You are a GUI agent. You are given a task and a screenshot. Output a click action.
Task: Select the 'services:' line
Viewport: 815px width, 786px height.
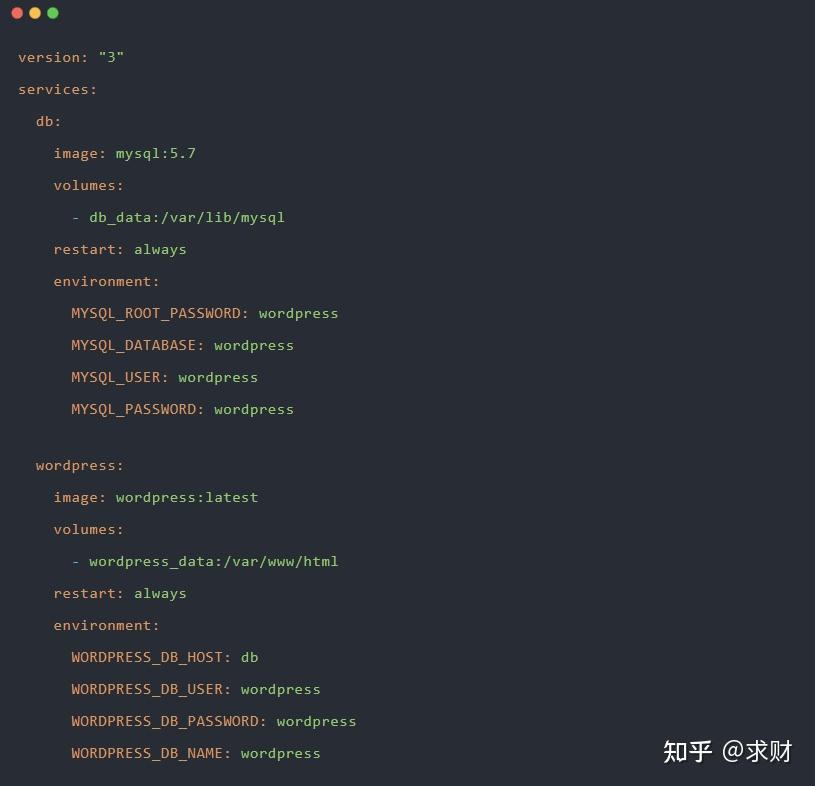click(x=58, y=89)
